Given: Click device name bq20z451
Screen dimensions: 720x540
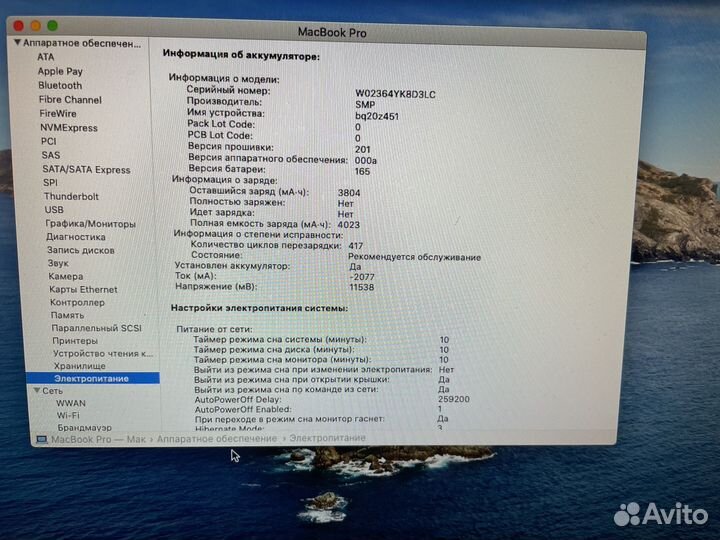Looking at the screenshot, I should [377, 116].
